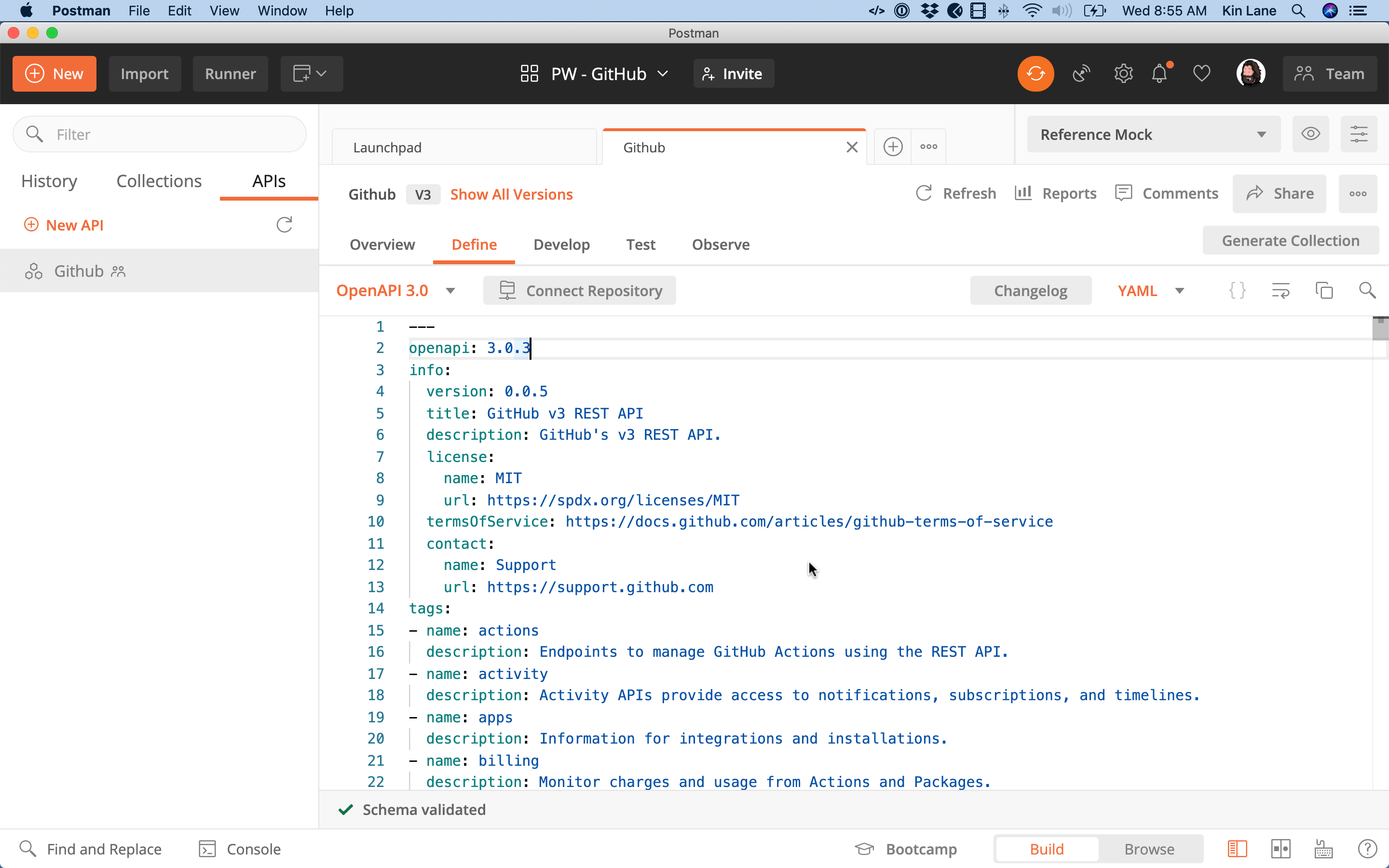The width and height of the screenshot is (1389, 868).
Task: Open the Console
Action: tap(240, 849)
